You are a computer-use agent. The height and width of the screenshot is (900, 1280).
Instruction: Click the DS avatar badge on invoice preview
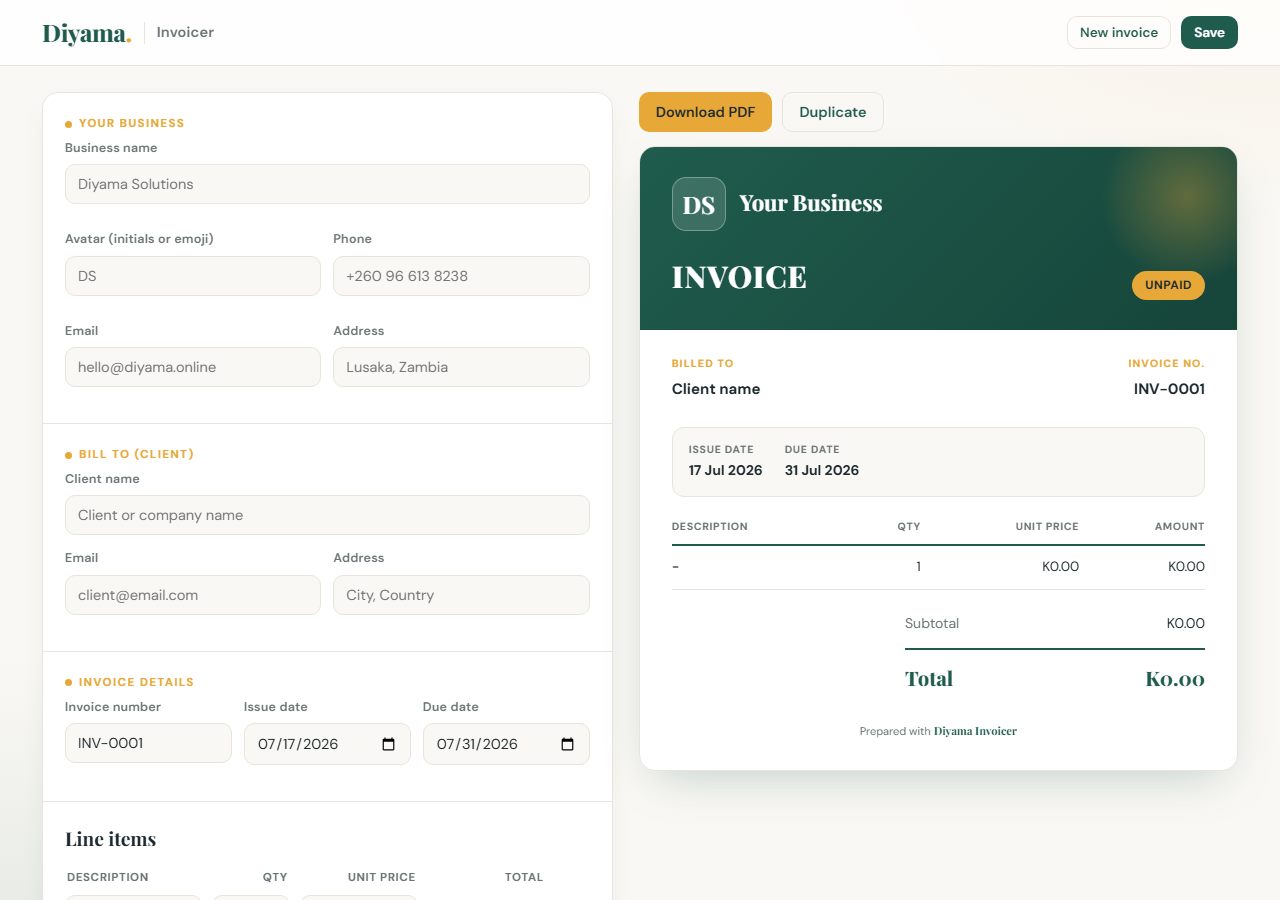699,204
